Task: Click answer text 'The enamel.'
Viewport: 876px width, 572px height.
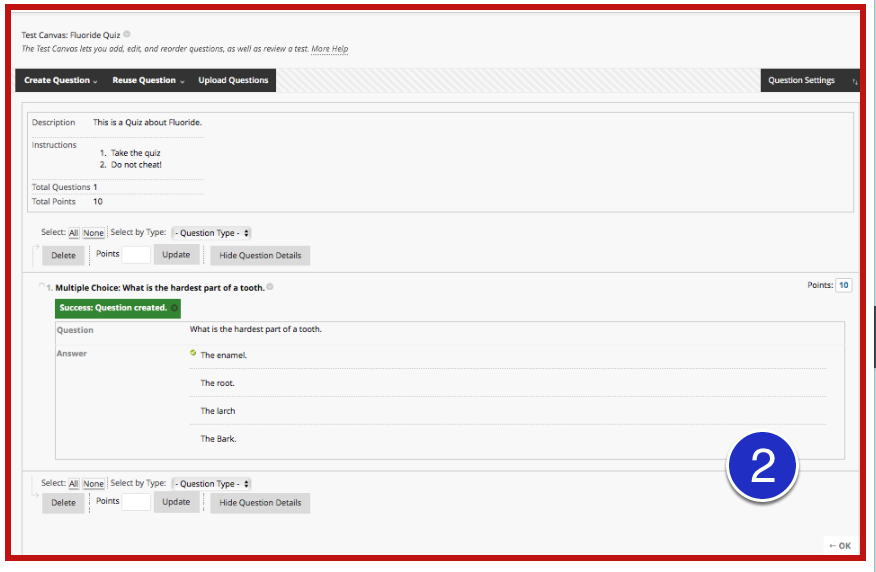Action: [223, 355]
